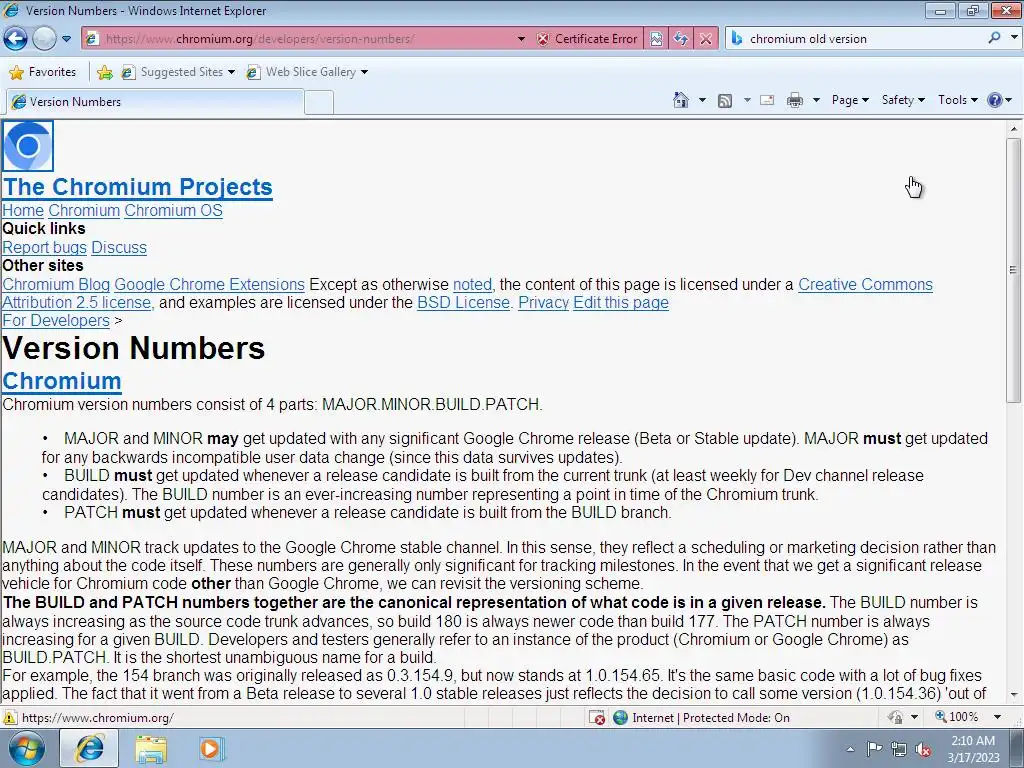Click the Chromium logo image
This screenshot has width=1024, height=768.
pyautogui.click(x=28, y=146)
